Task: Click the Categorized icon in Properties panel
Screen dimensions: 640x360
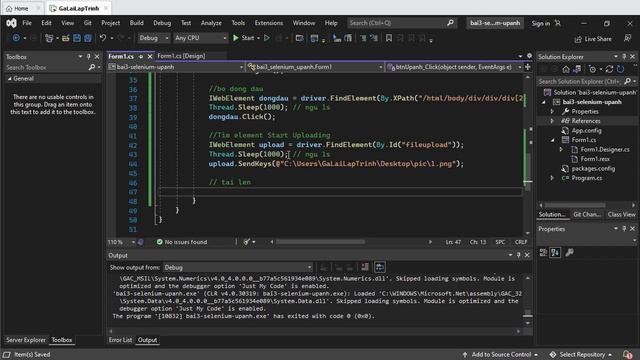Action: [543, 253]
